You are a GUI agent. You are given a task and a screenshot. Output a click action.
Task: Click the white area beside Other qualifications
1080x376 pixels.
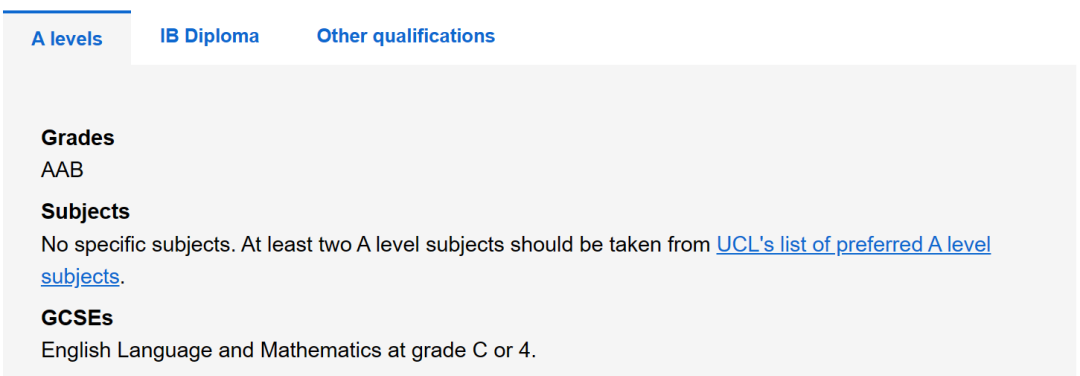coord(785,34)
